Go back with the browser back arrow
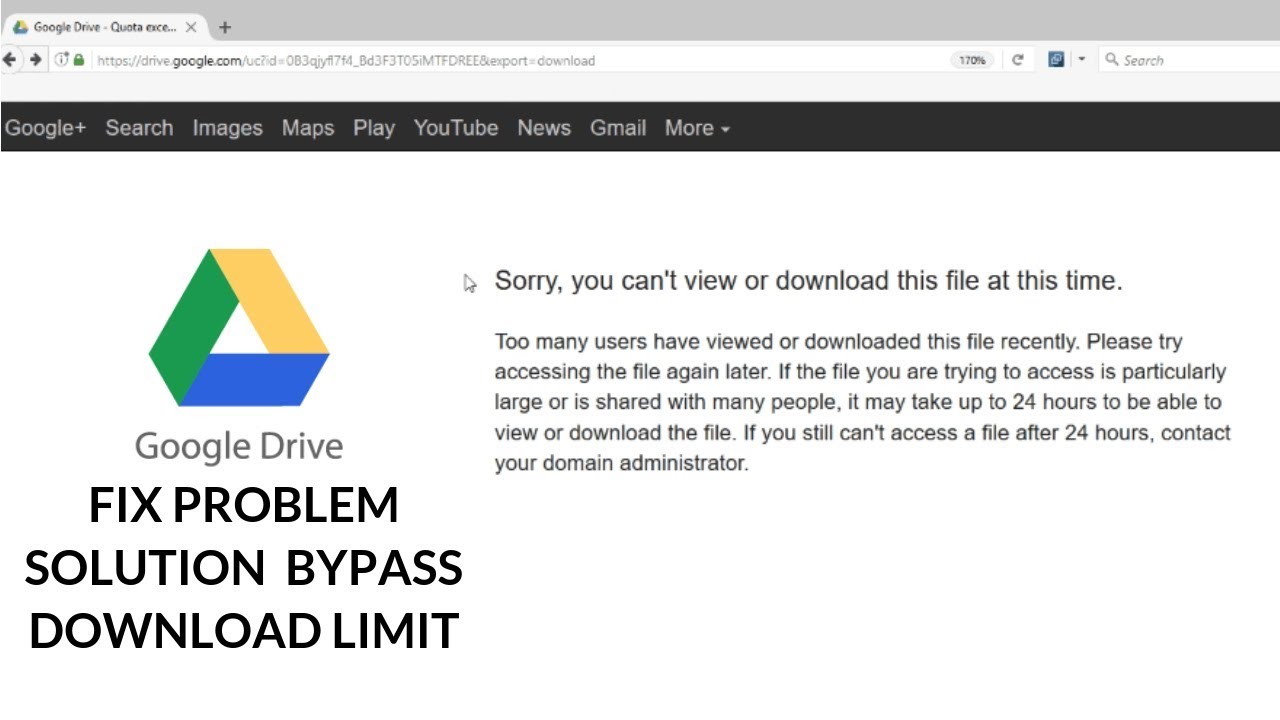Viewport: 1280px width, 720px height. 10,60
